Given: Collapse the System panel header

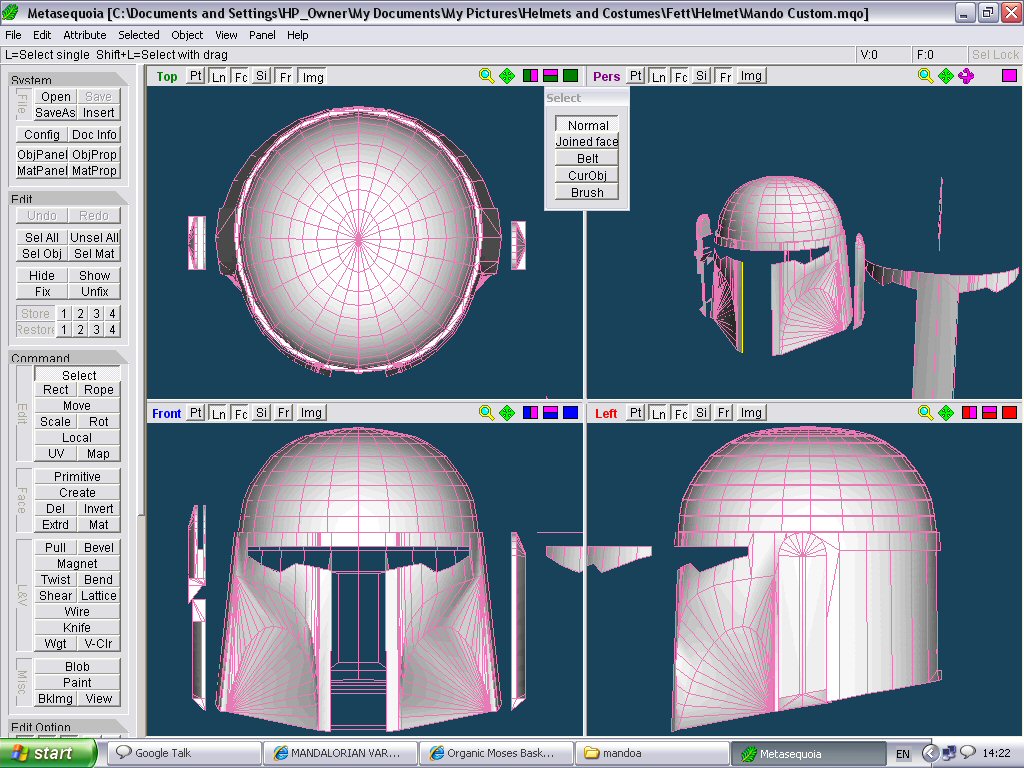Looking at the screenshot, I should tap(67, 80).
